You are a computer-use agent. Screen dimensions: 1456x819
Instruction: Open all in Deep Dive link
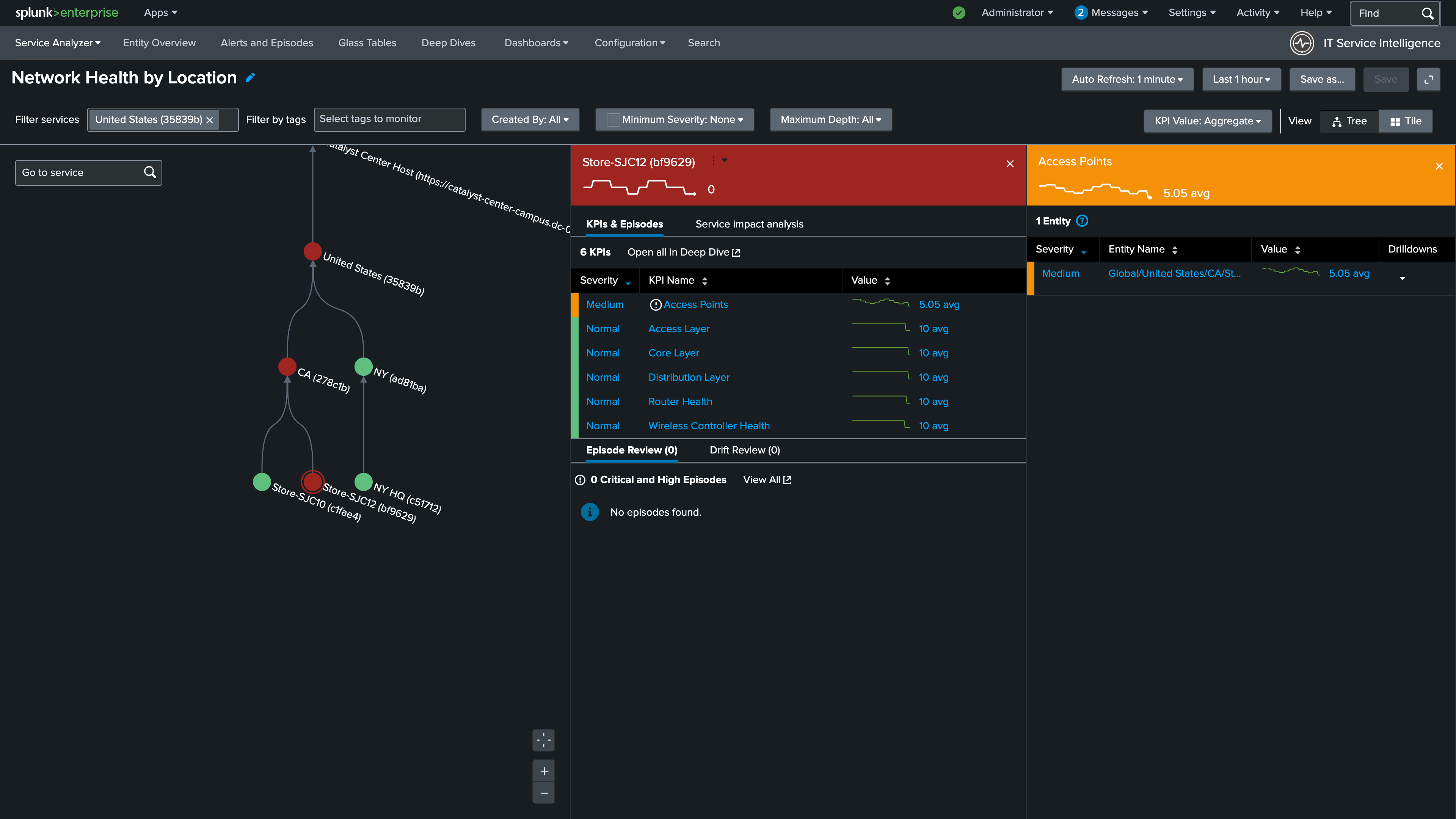[x=683, y=252]
